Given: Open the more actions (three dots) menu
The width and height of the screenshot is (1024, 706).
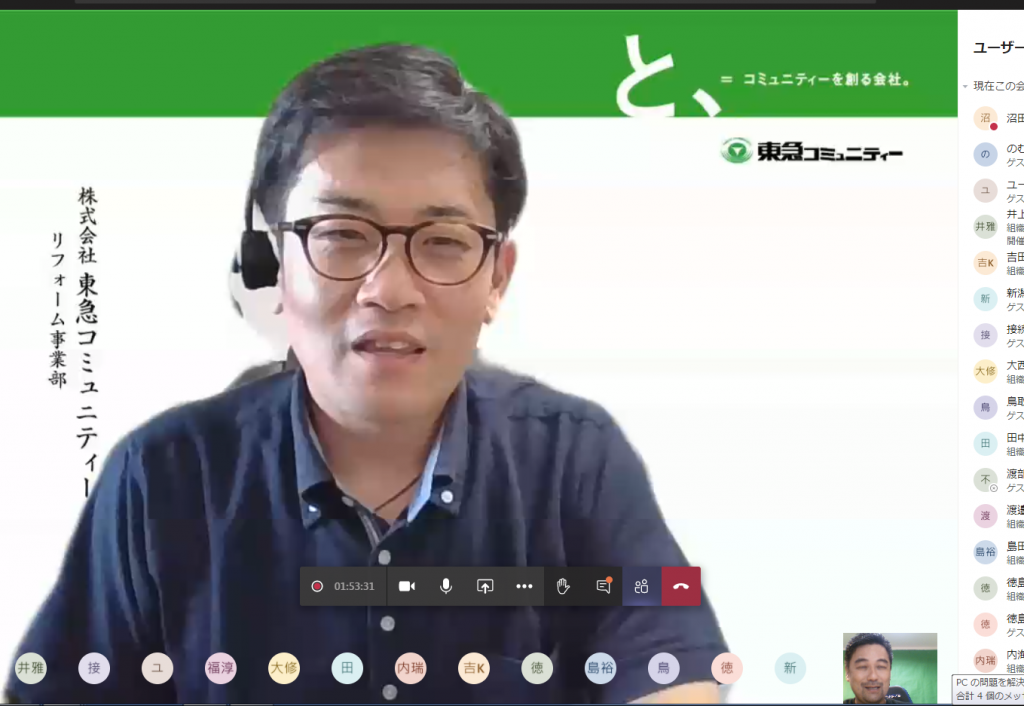Looking at the screenshot, I should (524, 586).
